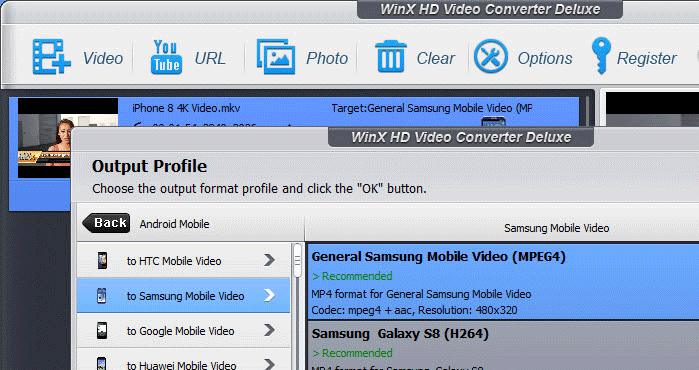This screenshot has height=370, width=699.
Task: Click the category list scrollbar handle
Action: pyautogui.click(x=297, y=261)
